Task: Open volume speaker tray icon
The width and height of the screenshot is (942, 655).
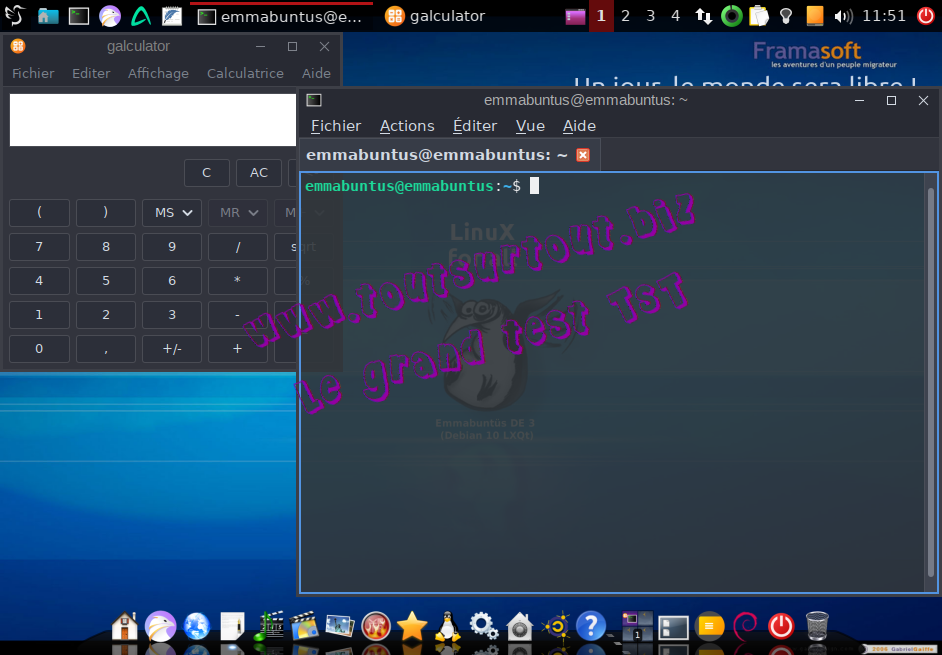Action: tap(843, 16)
